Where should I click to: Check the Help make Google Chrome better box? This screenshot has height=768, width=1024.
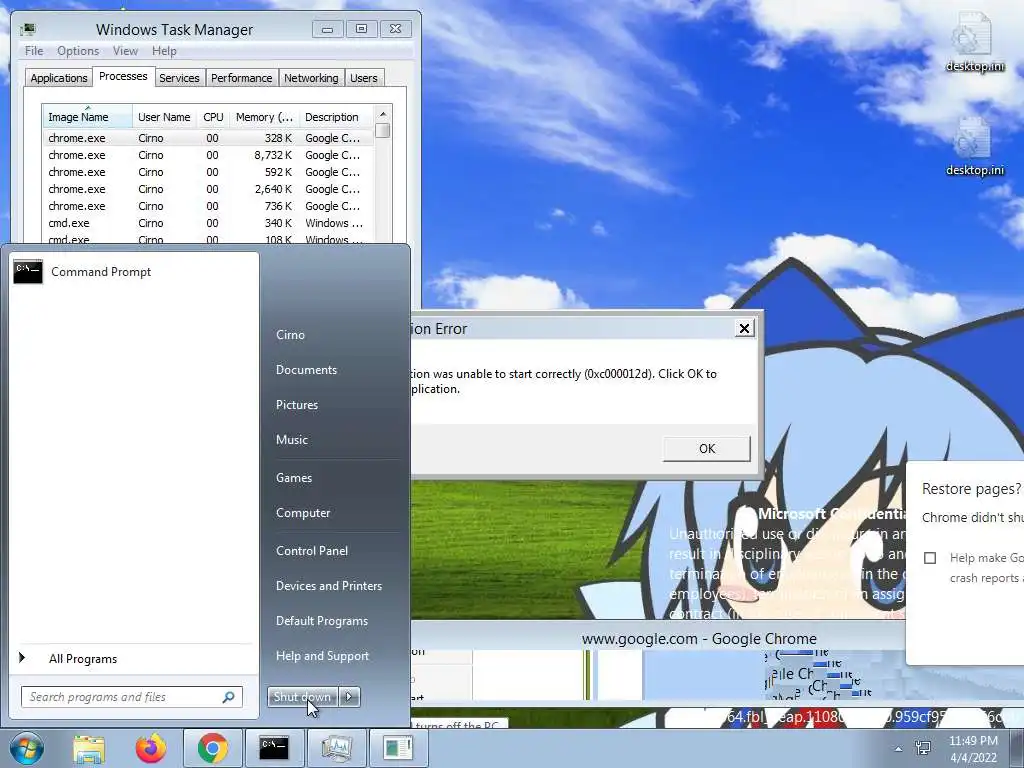930,558
